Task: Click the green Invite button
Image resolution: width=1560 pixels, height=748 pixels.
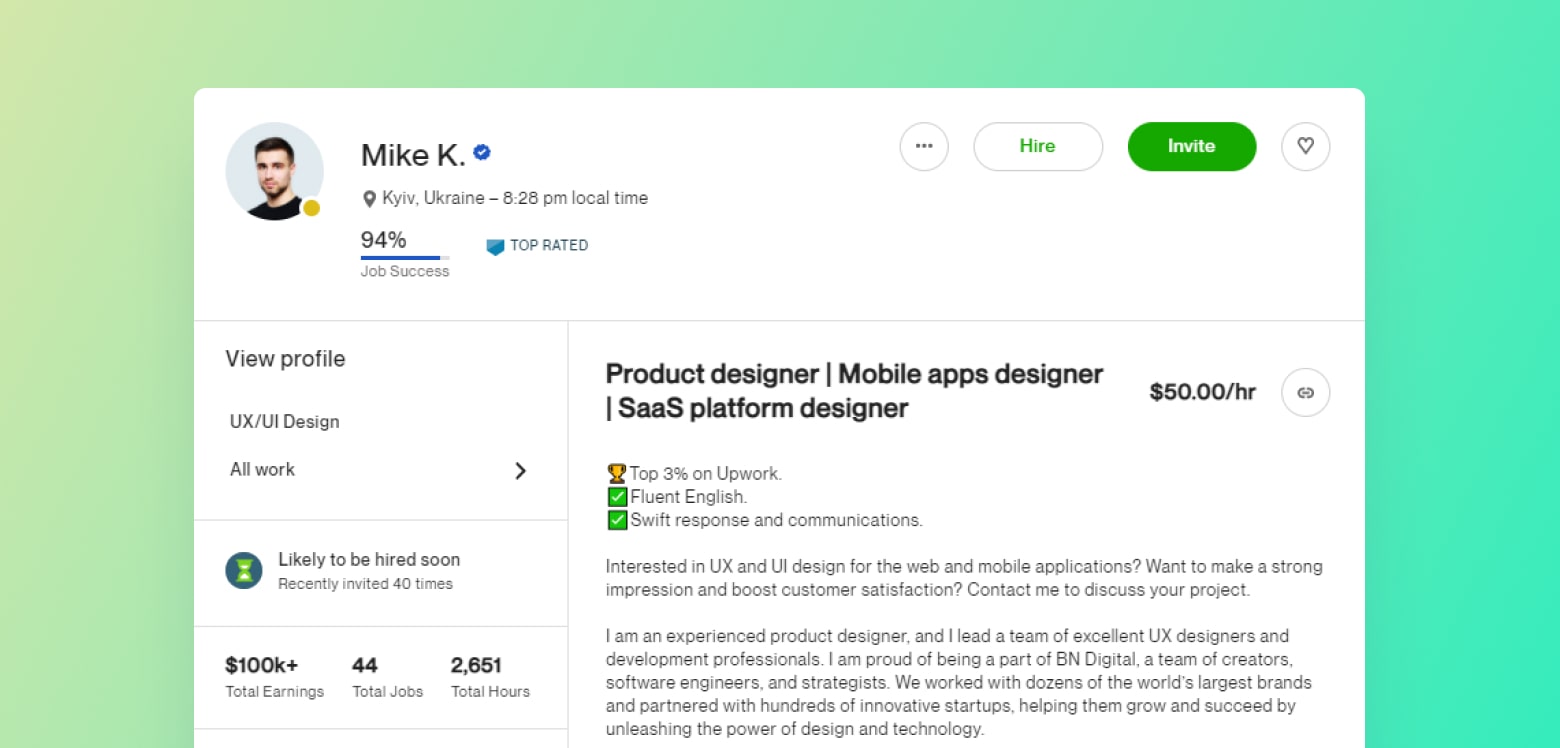Action: click(1192, 146)
